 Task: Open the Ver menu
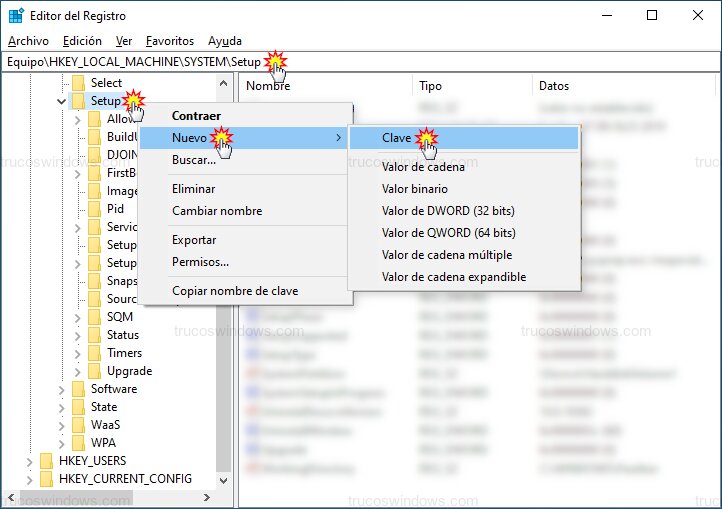point(123,41)
